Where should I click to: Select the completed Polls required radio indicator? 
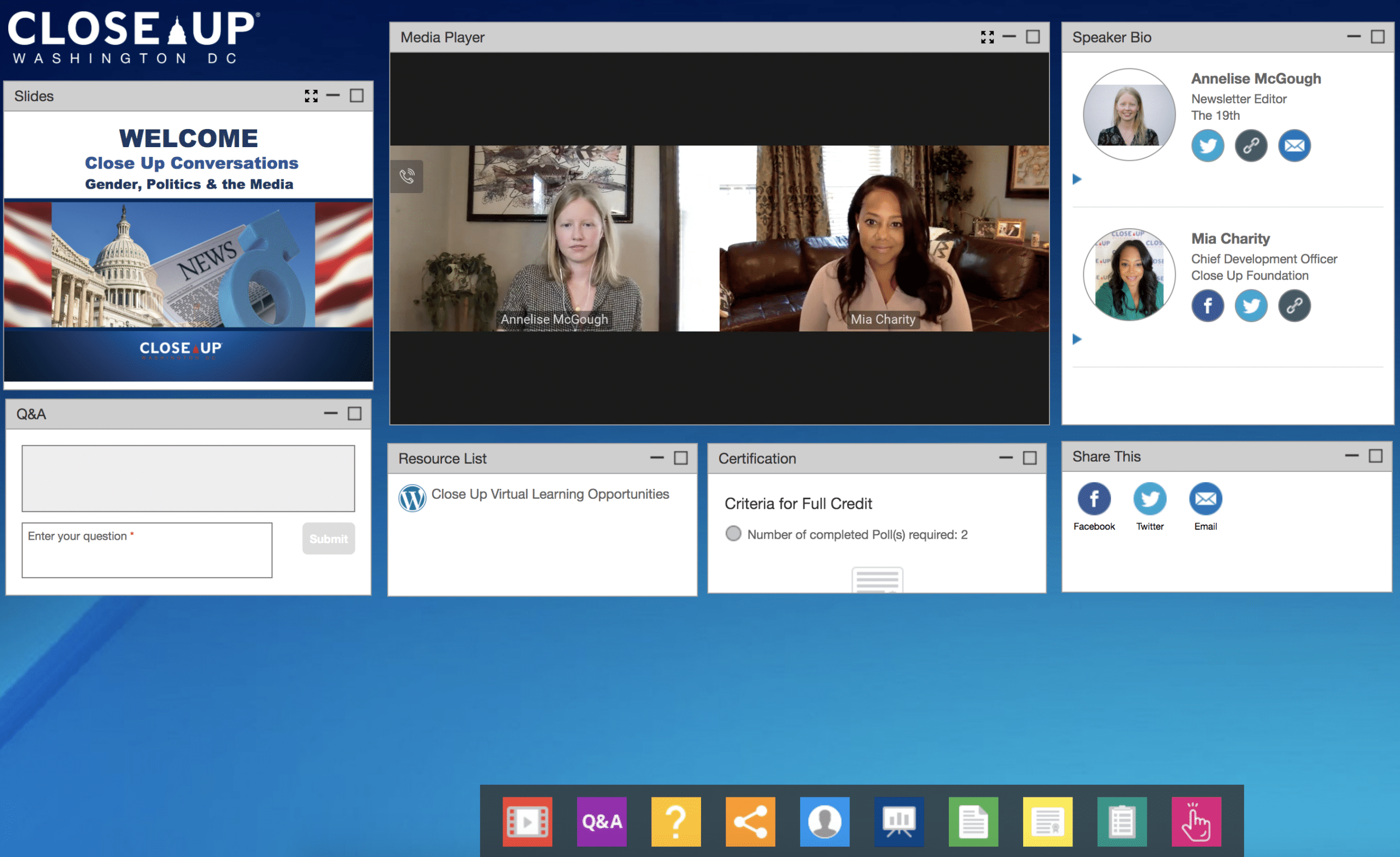click(x=733, y=533)
